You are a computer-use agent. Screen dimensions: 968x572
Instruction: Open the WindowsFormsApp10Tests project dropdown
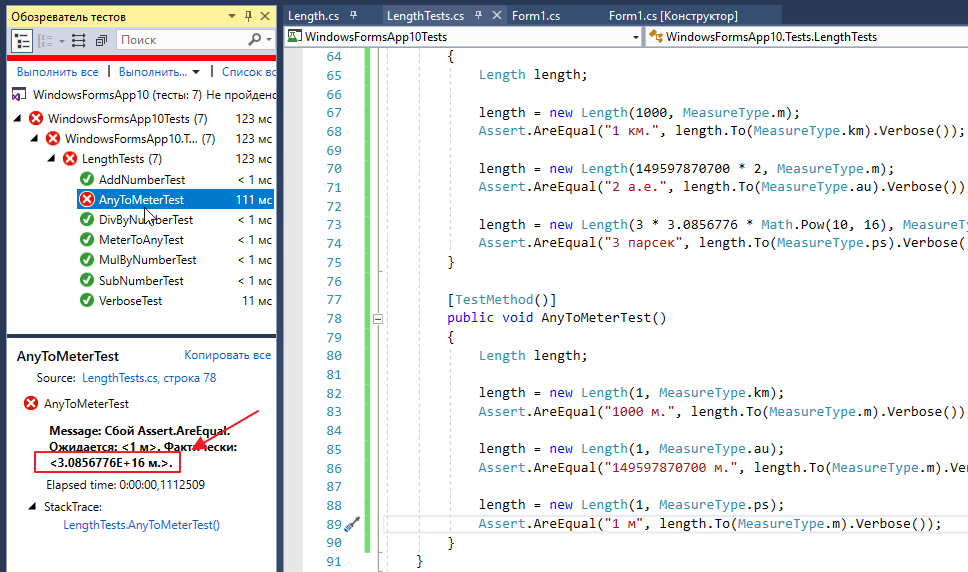pyautogui.click(x=636, y=37)
